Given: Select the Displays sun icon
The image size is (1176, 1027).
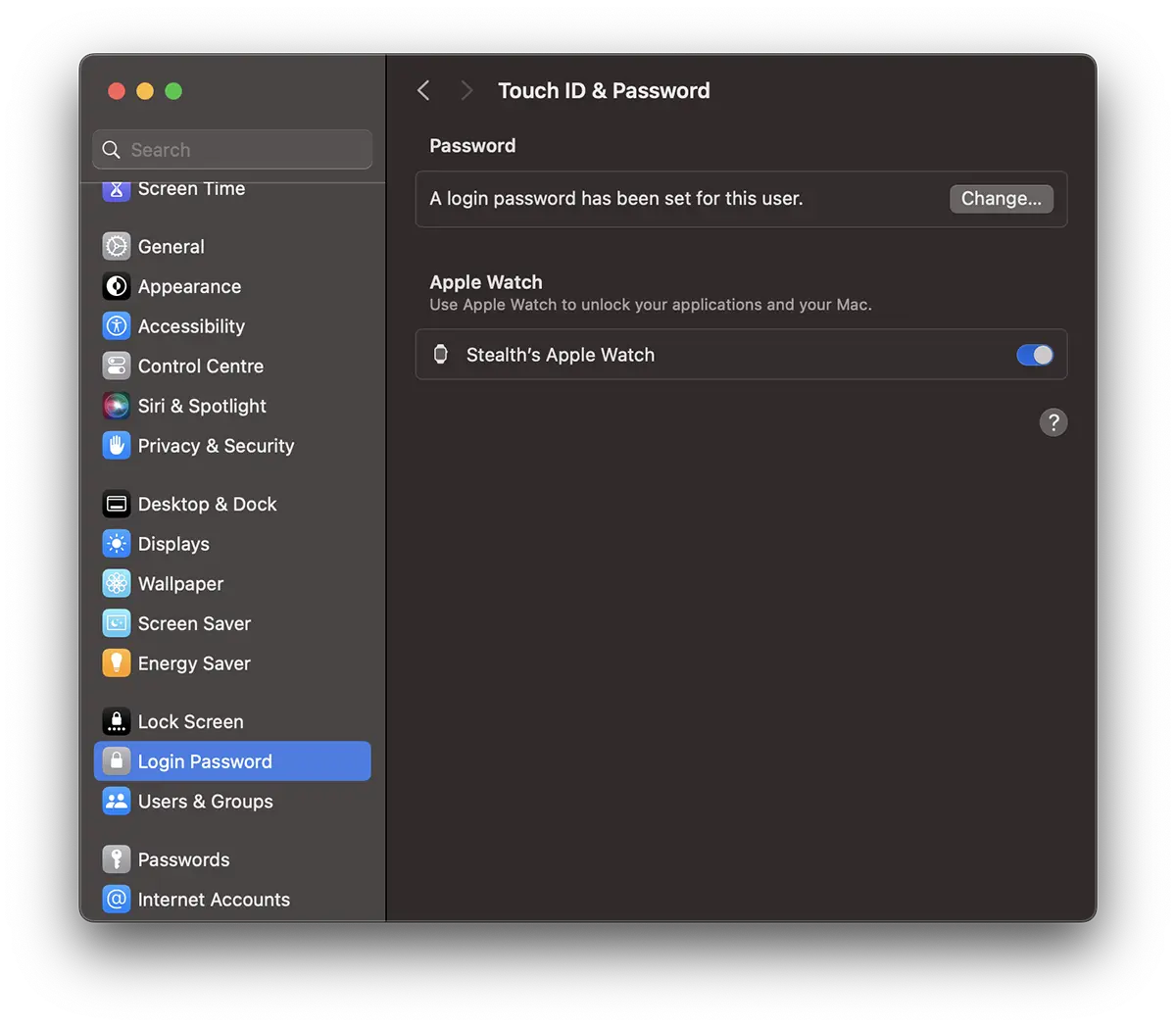Looking at the screenshot, I should pyautogui.click(x=117, y=544).
